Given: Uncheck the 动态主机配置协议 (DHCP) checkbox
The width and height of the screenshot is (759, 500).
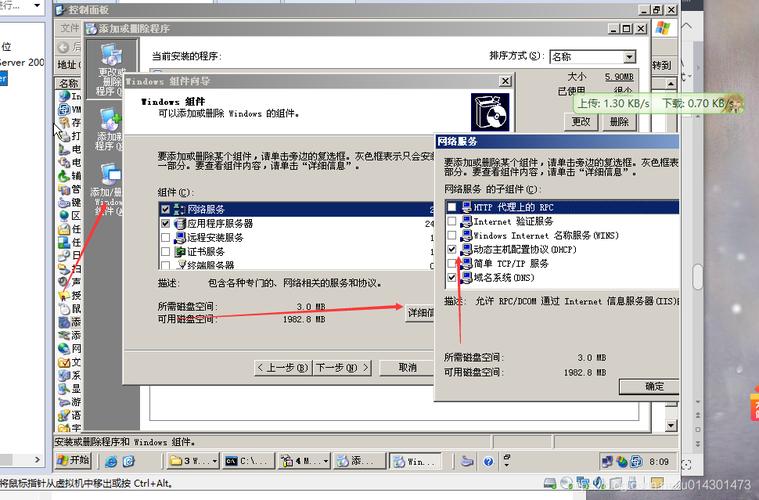Looking at the screenshot, I should [452, 249].
